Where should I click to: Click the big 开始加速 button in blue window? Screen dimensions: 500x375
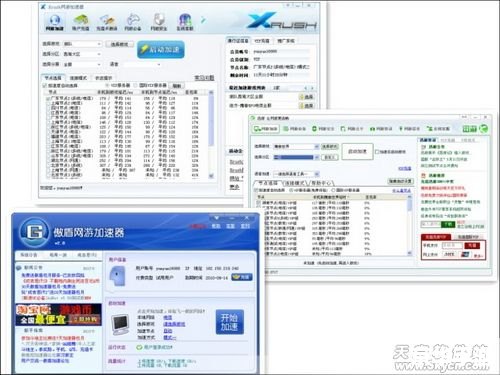(230, 322)
